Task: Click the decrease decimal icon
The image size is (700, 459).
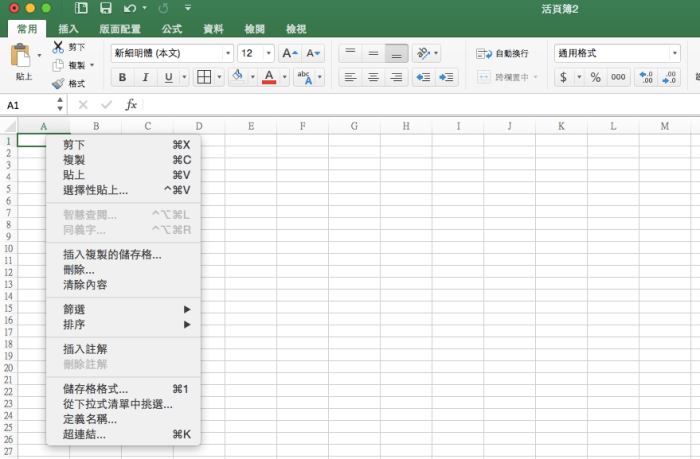Action: pyautogui.click(x=669, y=77)
